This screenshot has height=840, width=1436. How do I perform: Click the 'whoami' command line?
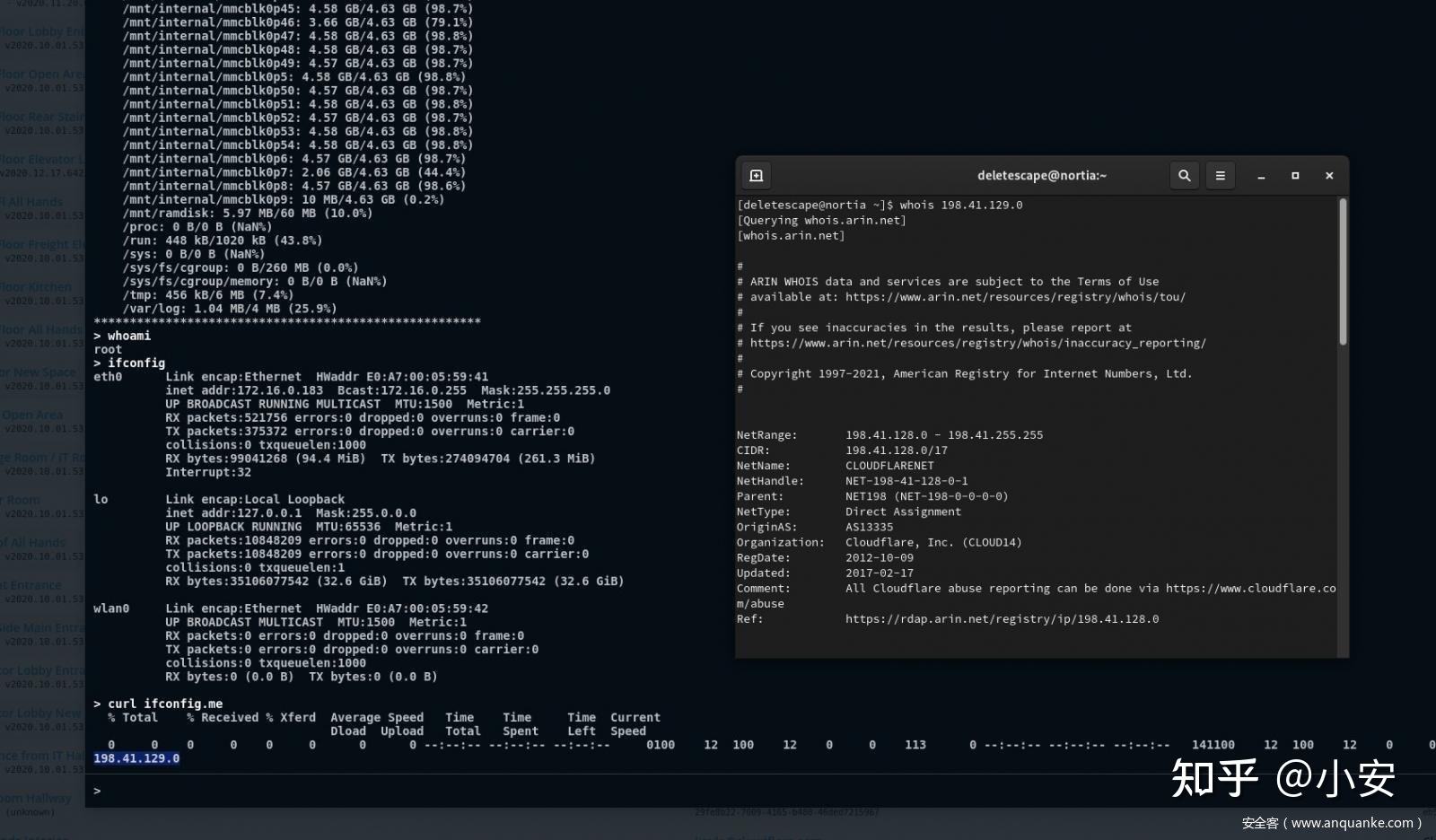pos(122,336)
